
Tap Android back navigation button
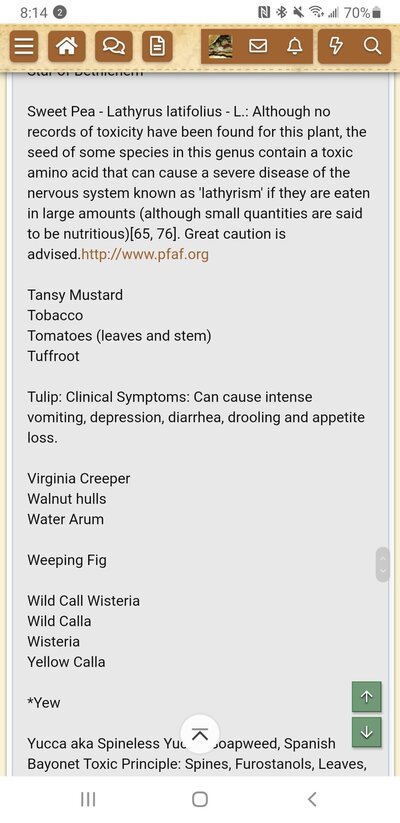pyautogui.click(x=312, y=799)
